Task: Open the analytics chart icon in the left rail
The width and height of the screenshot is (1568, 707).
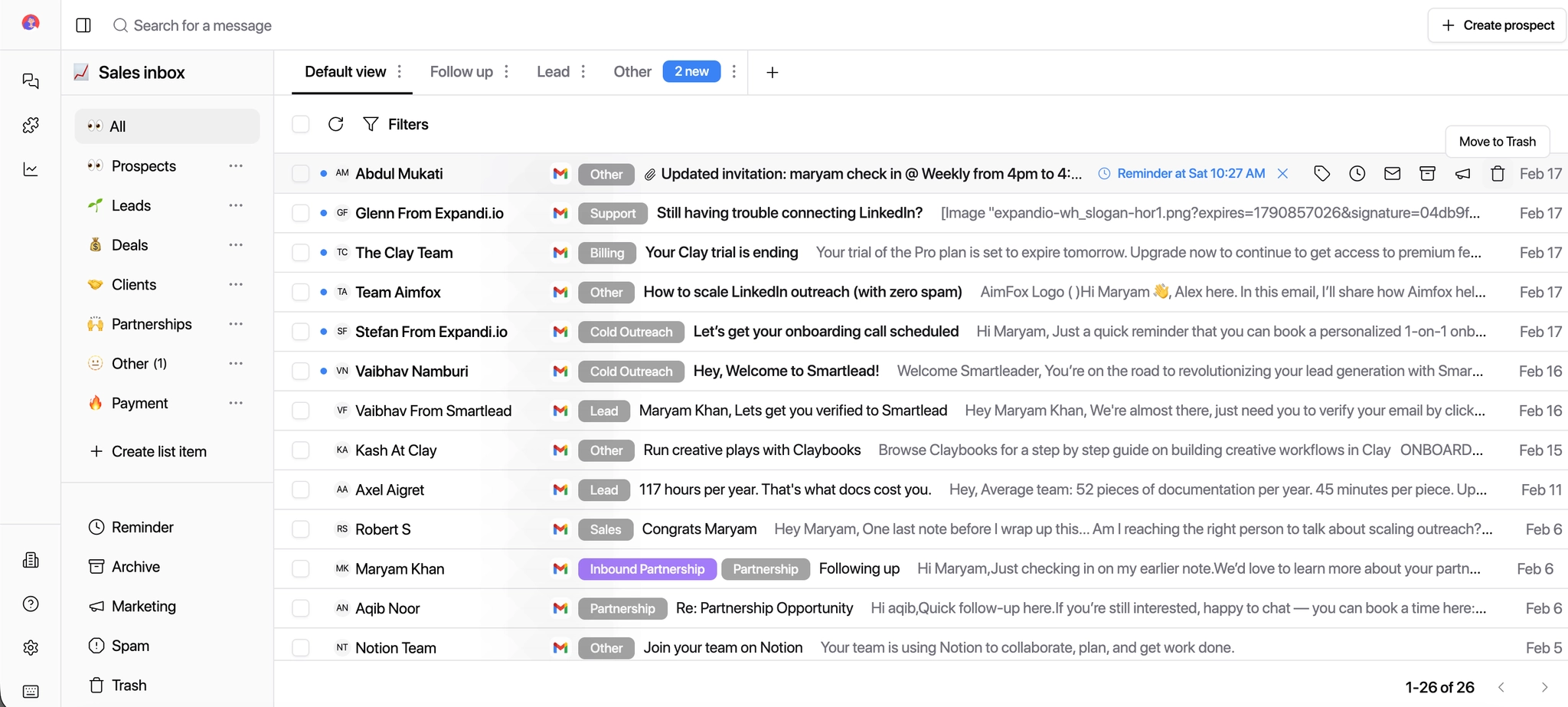Action: [x=31, y=169]
